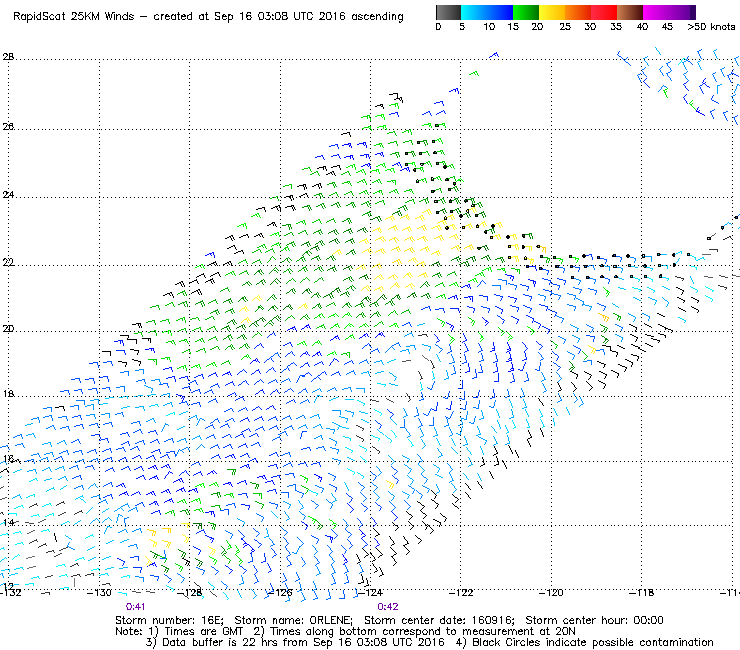Click legend tick label '10'
Screen dimensions: 740x650
pyautogui.click(x=489, y=27)
